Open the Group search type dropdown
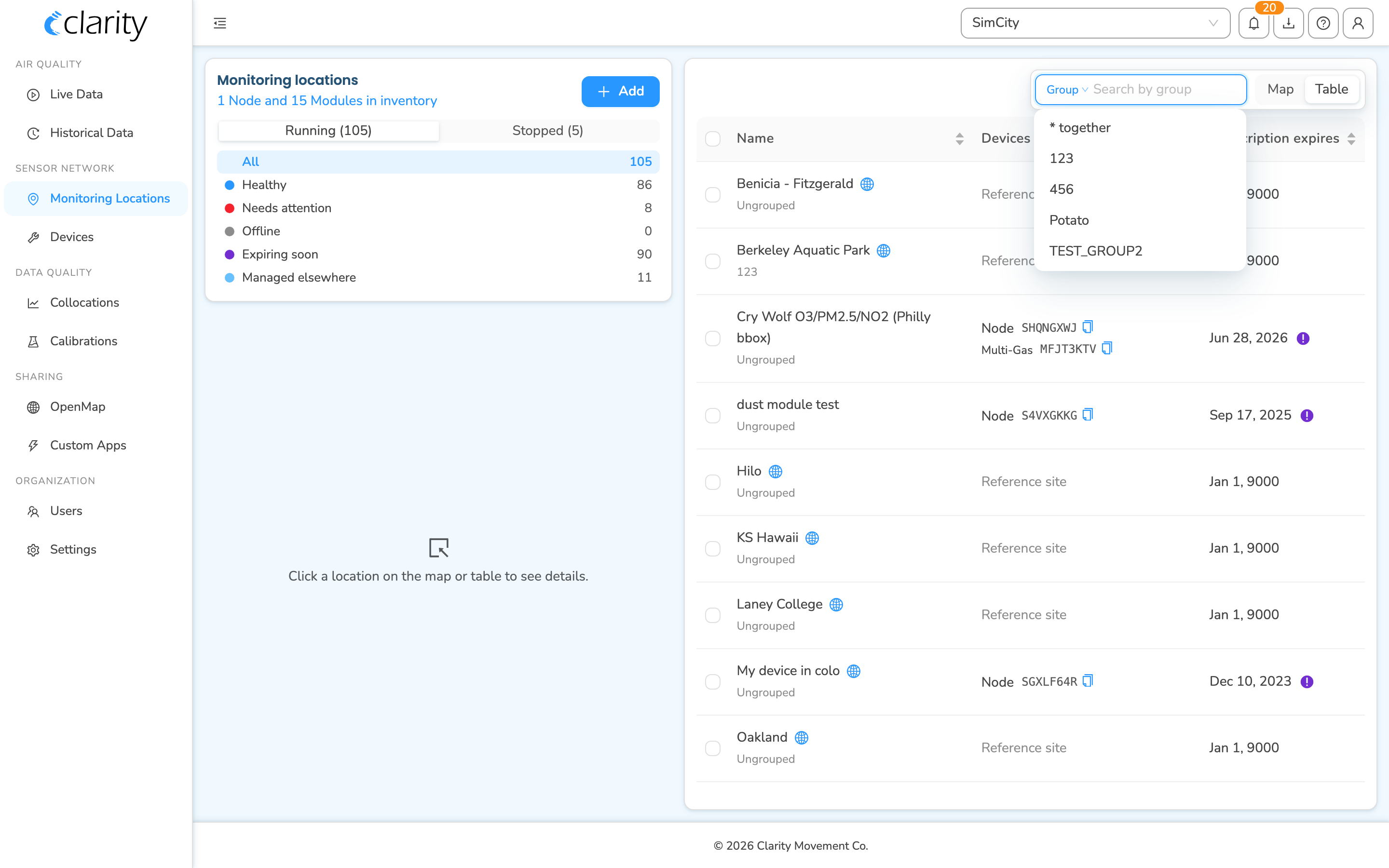 pos(1067,90)
